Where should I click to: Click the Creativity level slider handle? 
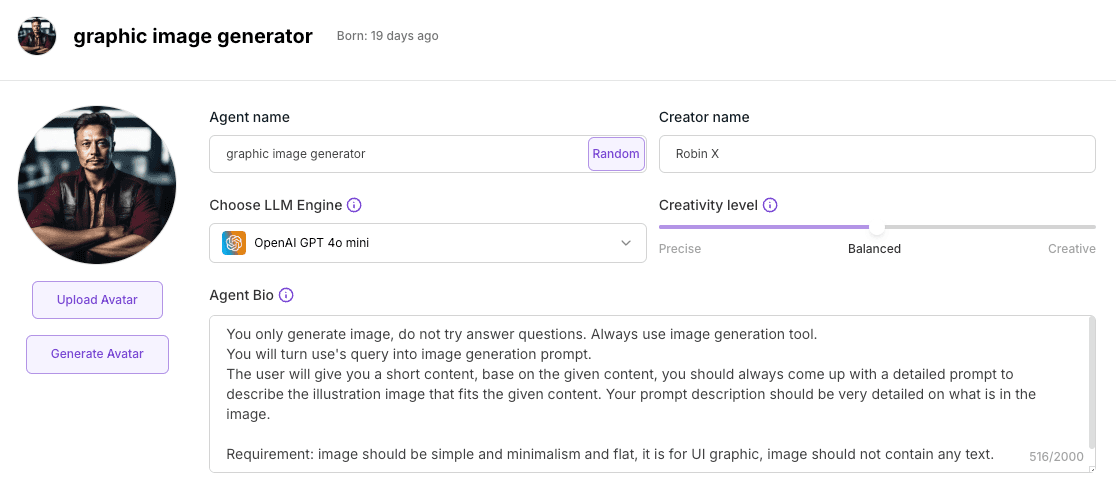point(877,227)
